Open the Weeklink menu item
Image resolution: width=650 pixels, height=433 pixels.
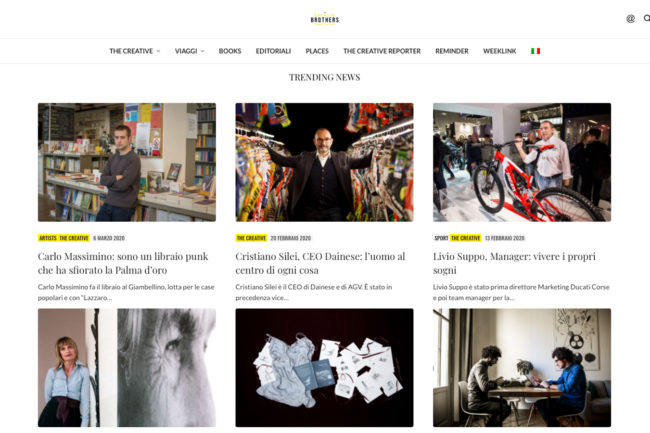[500, 51]
